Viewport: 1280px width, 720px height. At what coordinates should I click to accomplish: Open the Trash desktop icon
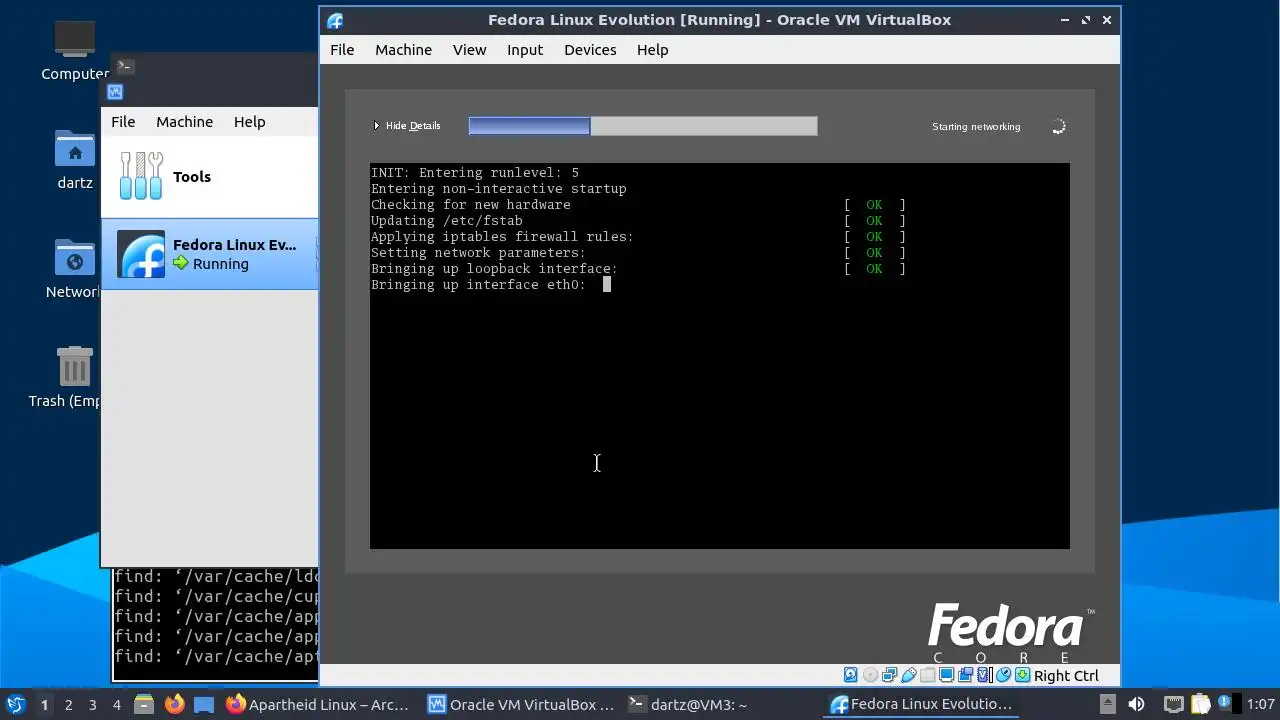coord(75,378)
